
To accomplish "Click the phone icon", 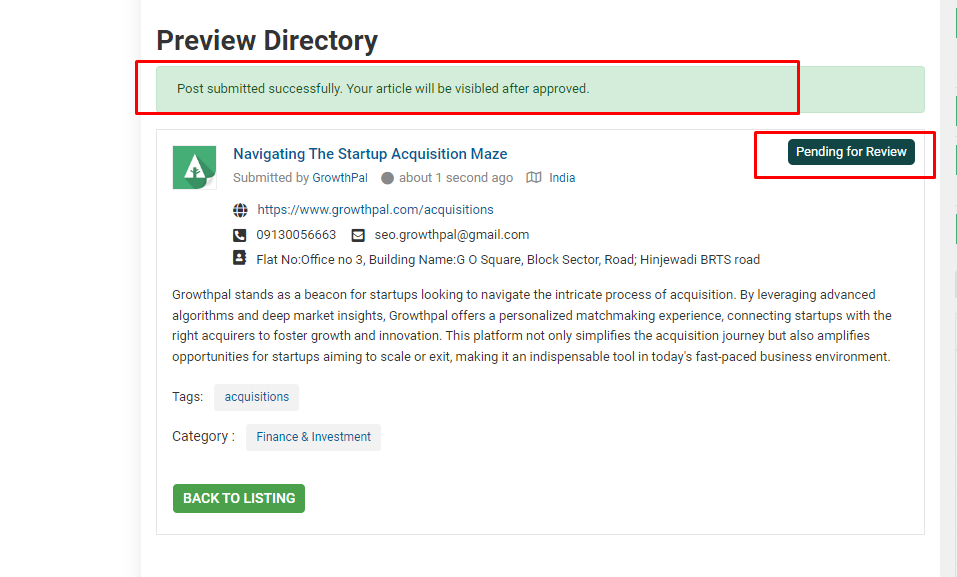I will pyautogui.click(x=240, y=235).
